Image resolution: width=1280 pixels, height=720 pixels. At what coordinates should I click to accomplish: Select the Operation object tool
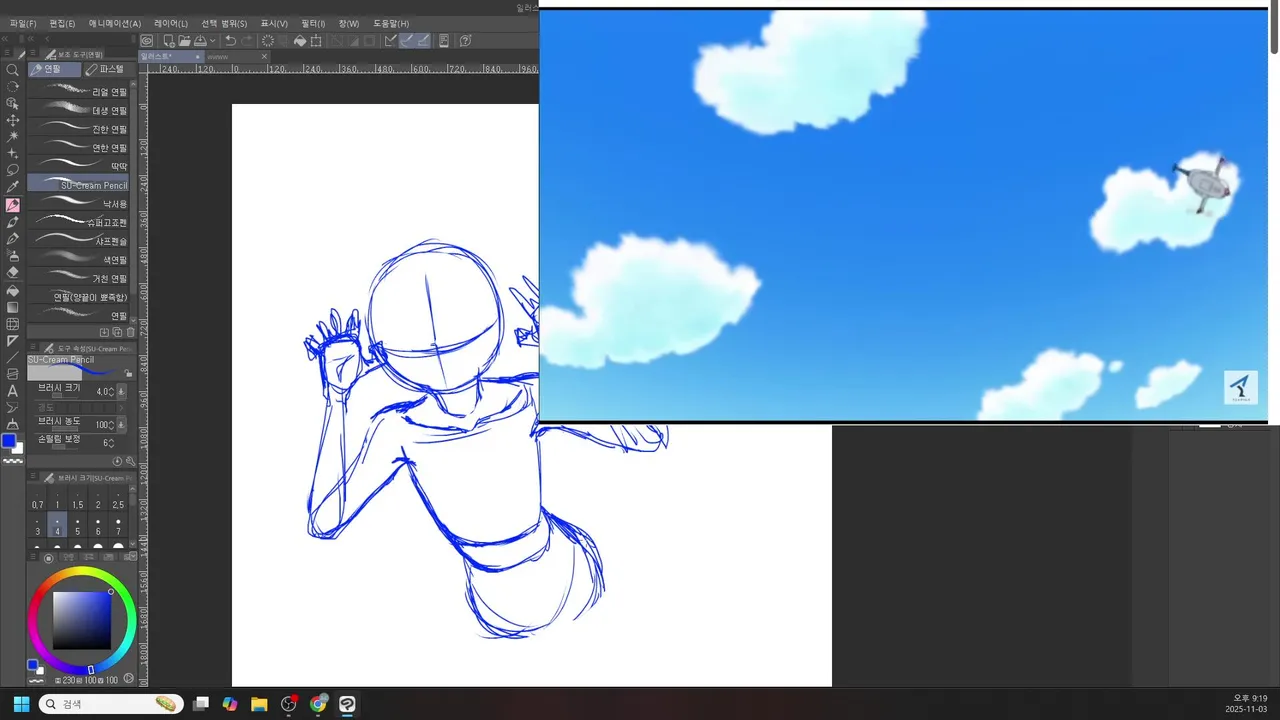coord(13,102)
